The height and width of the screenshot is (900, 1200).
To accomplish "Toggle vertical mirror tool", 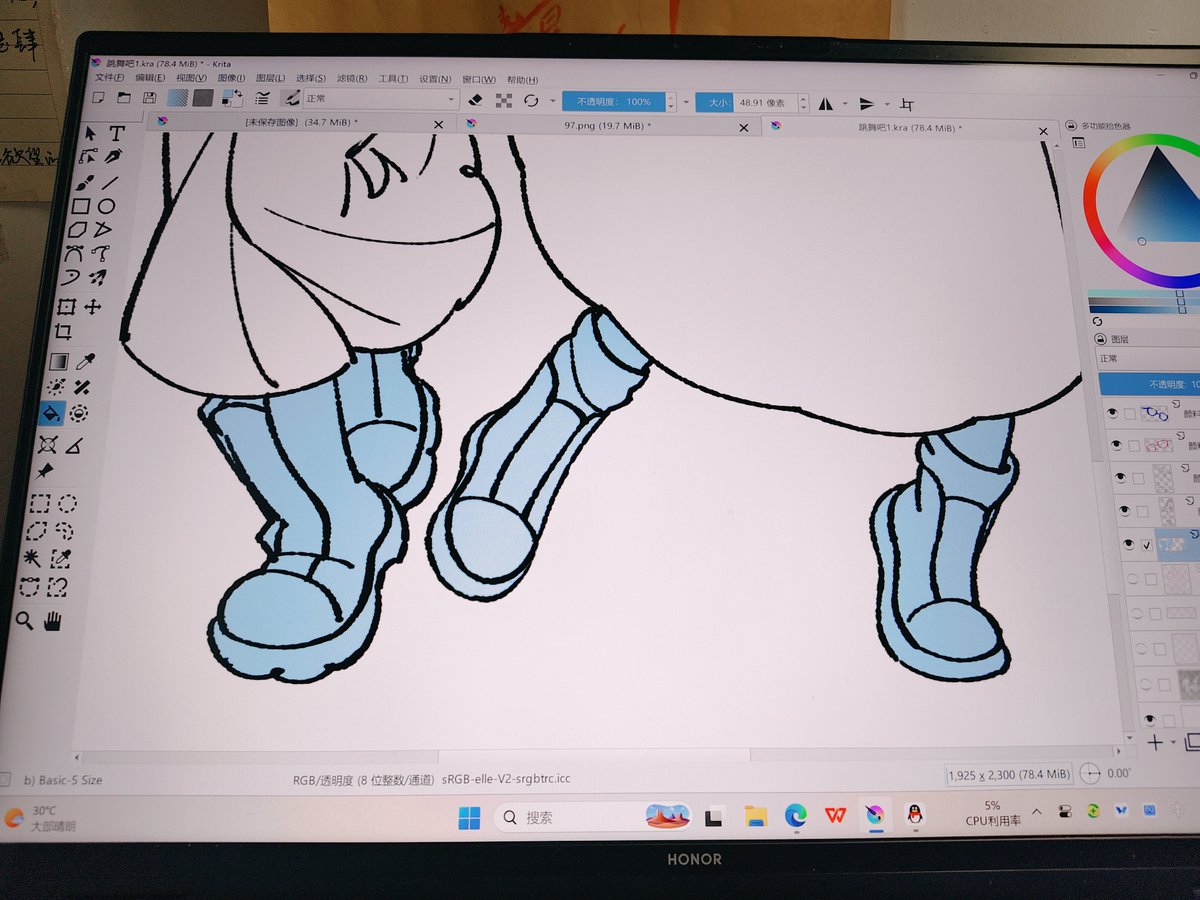I will [867, 103].
